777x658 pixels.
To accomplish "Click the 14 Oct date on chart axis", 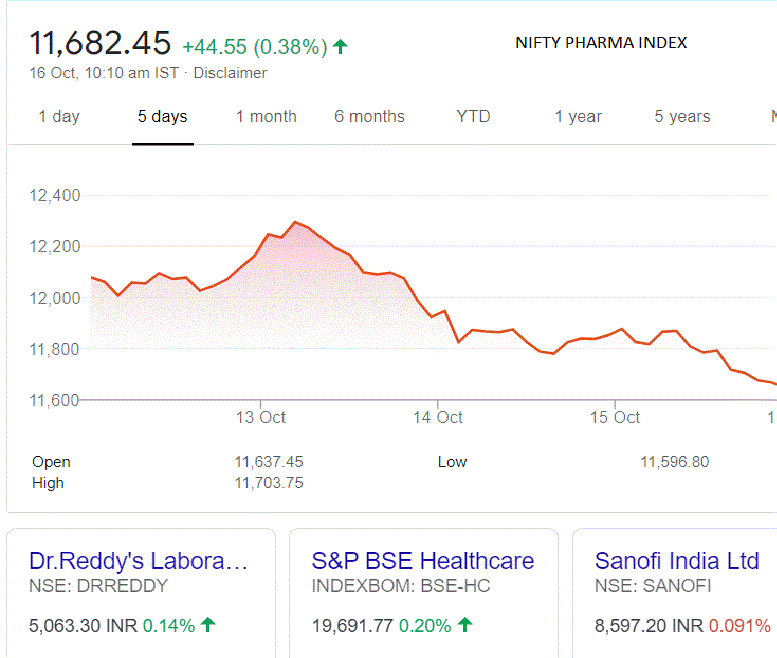I will pos(437,417).
